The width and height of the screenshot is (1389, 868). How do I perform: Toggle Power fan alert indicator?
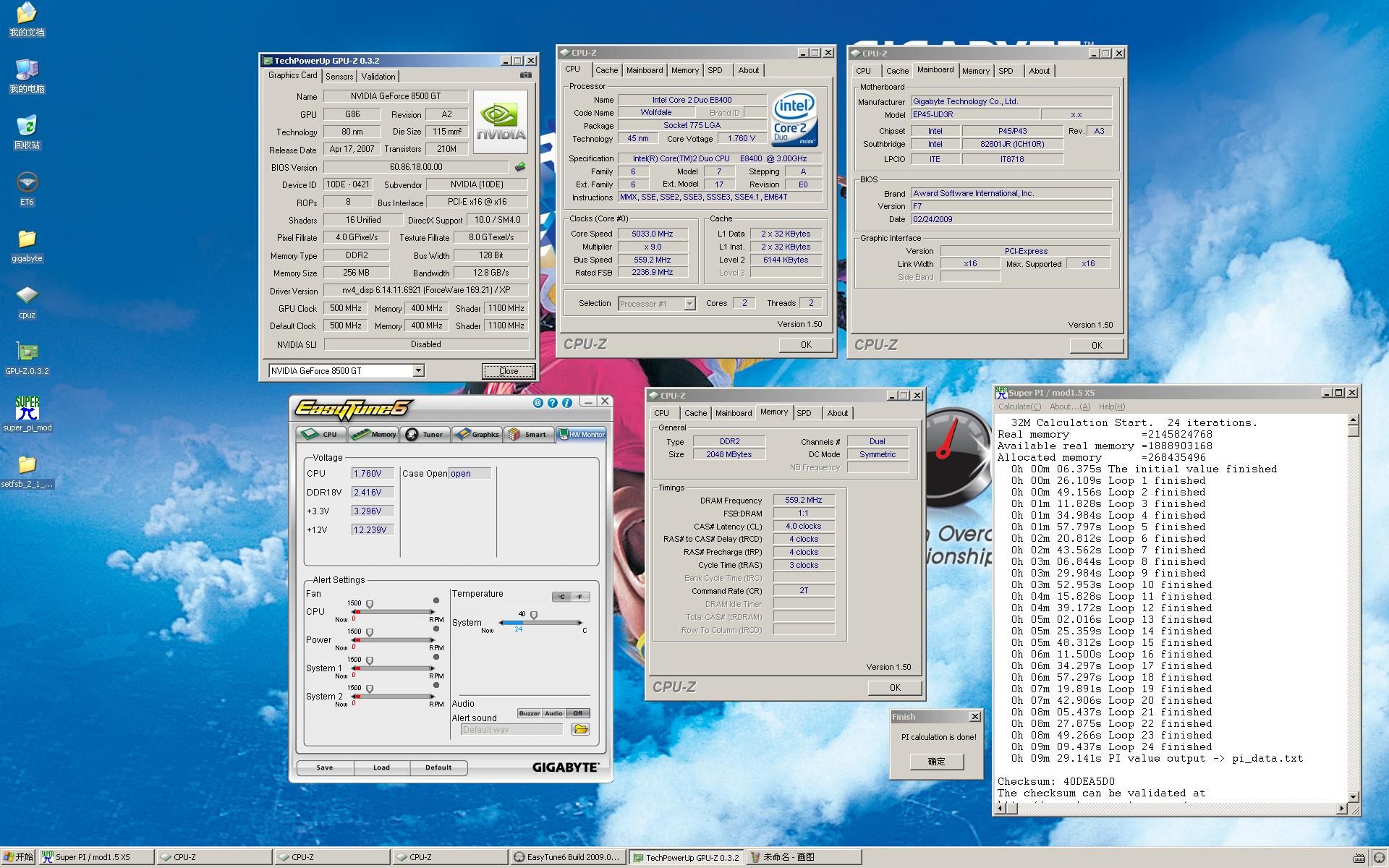[436, 629]
